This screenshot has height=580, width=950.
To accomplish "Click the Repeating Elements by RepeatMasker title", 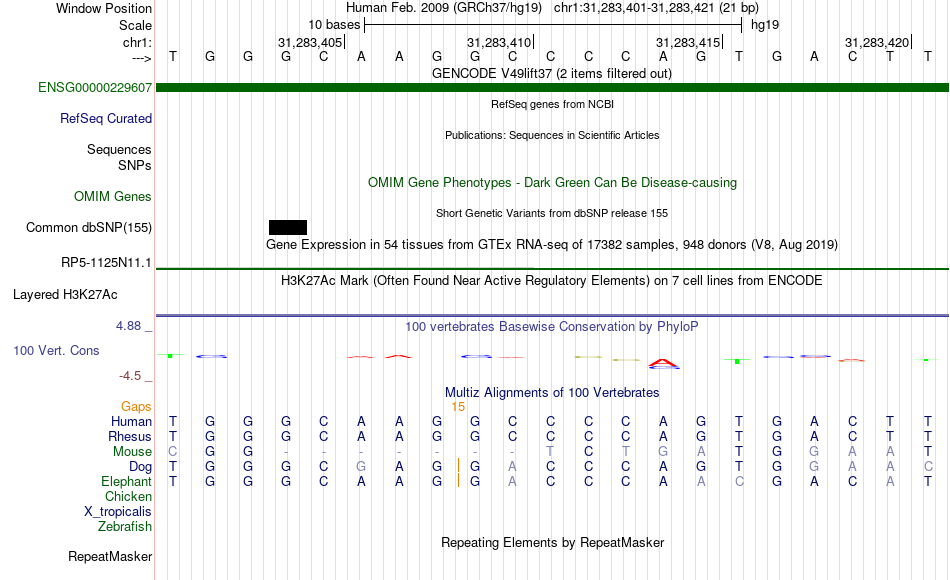I will click(552, 543).
